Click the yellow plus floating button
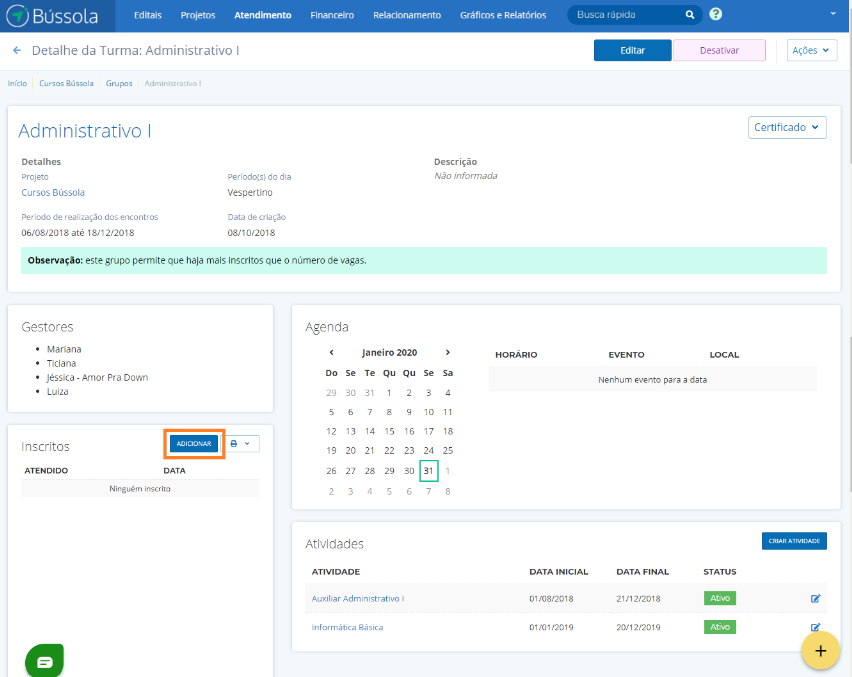The height and width of the screenshot is (677, 852). (821, 651)
